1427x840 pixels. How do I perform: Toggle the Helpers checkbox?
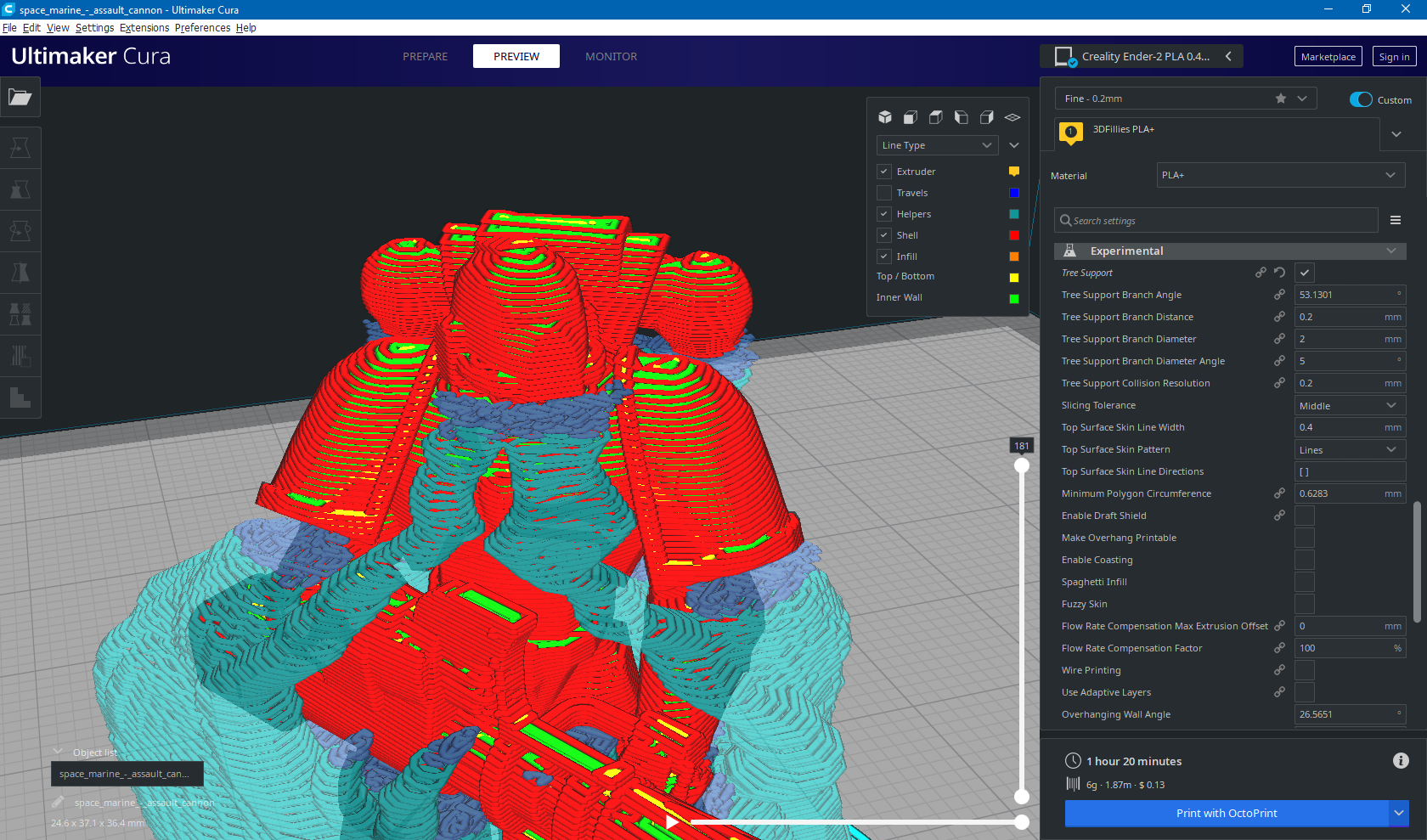(x=884, y=214)
